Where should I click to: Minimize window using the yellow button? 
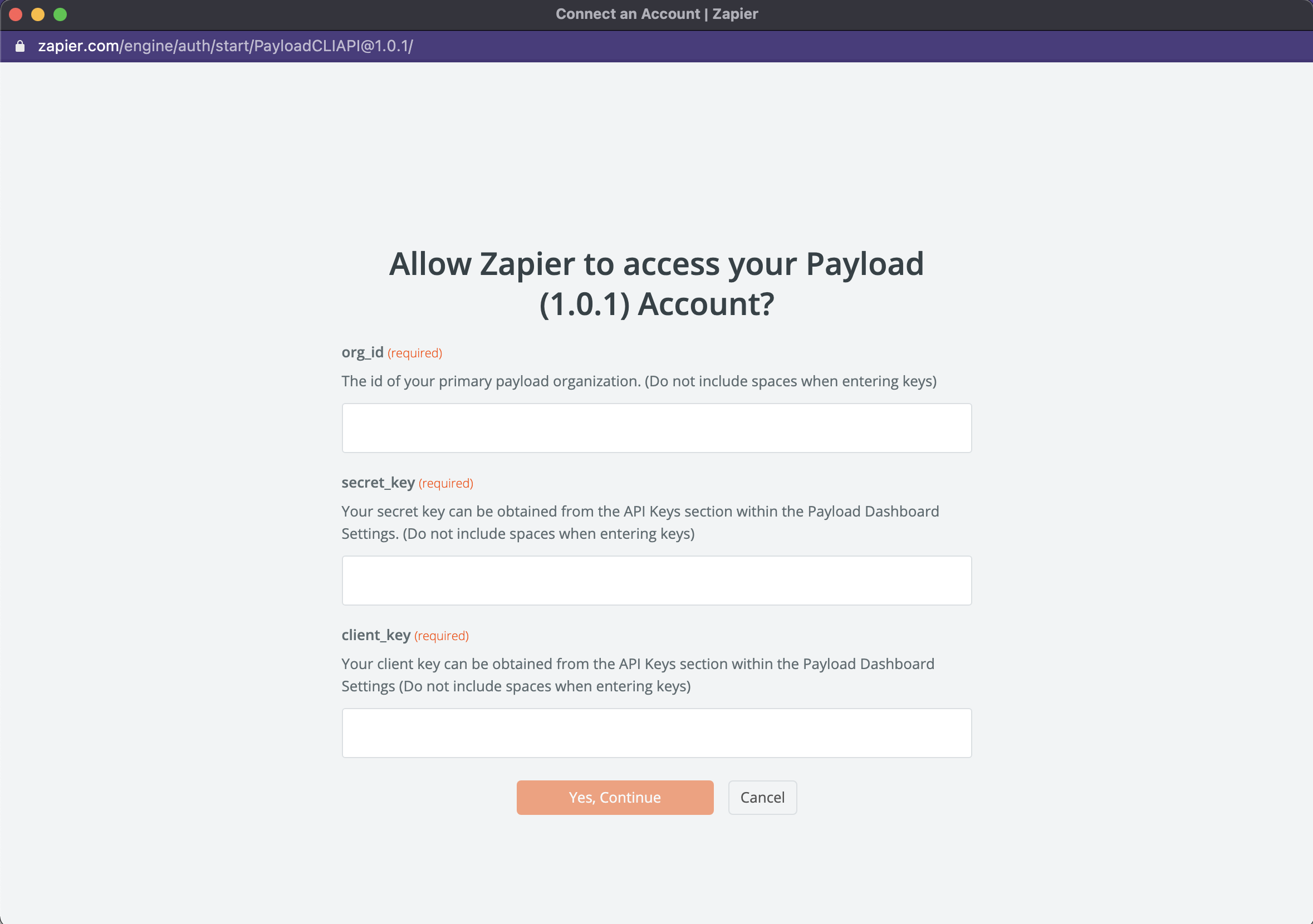point(38,14)
